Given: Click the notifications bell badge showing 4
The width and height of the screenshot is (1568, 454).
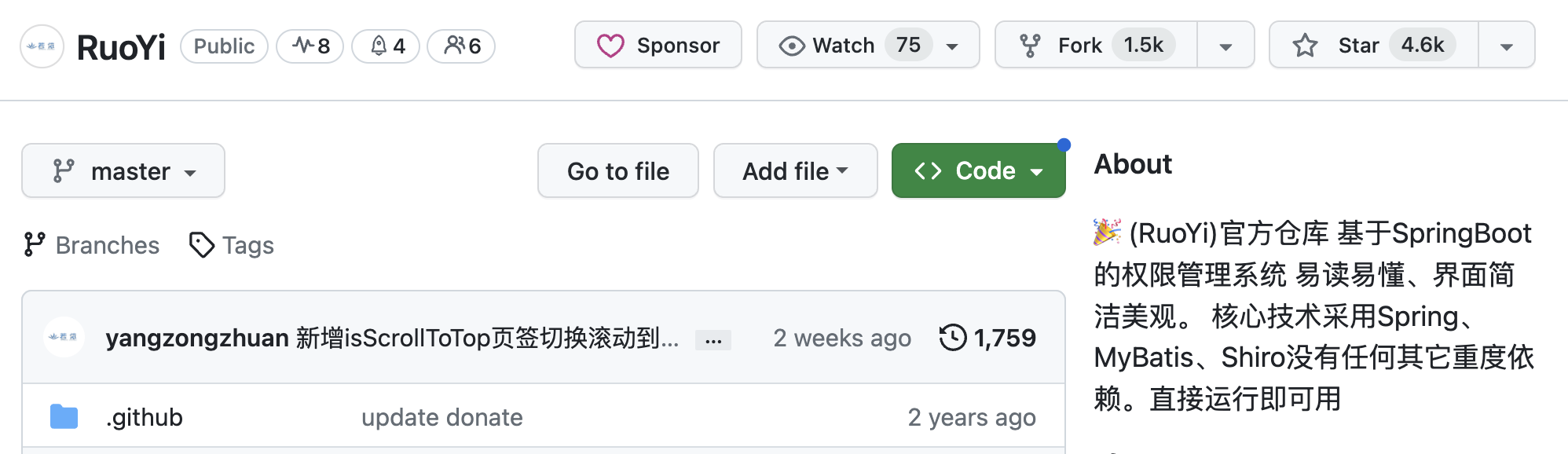Looking at the screenshot, I should point(386,46).
